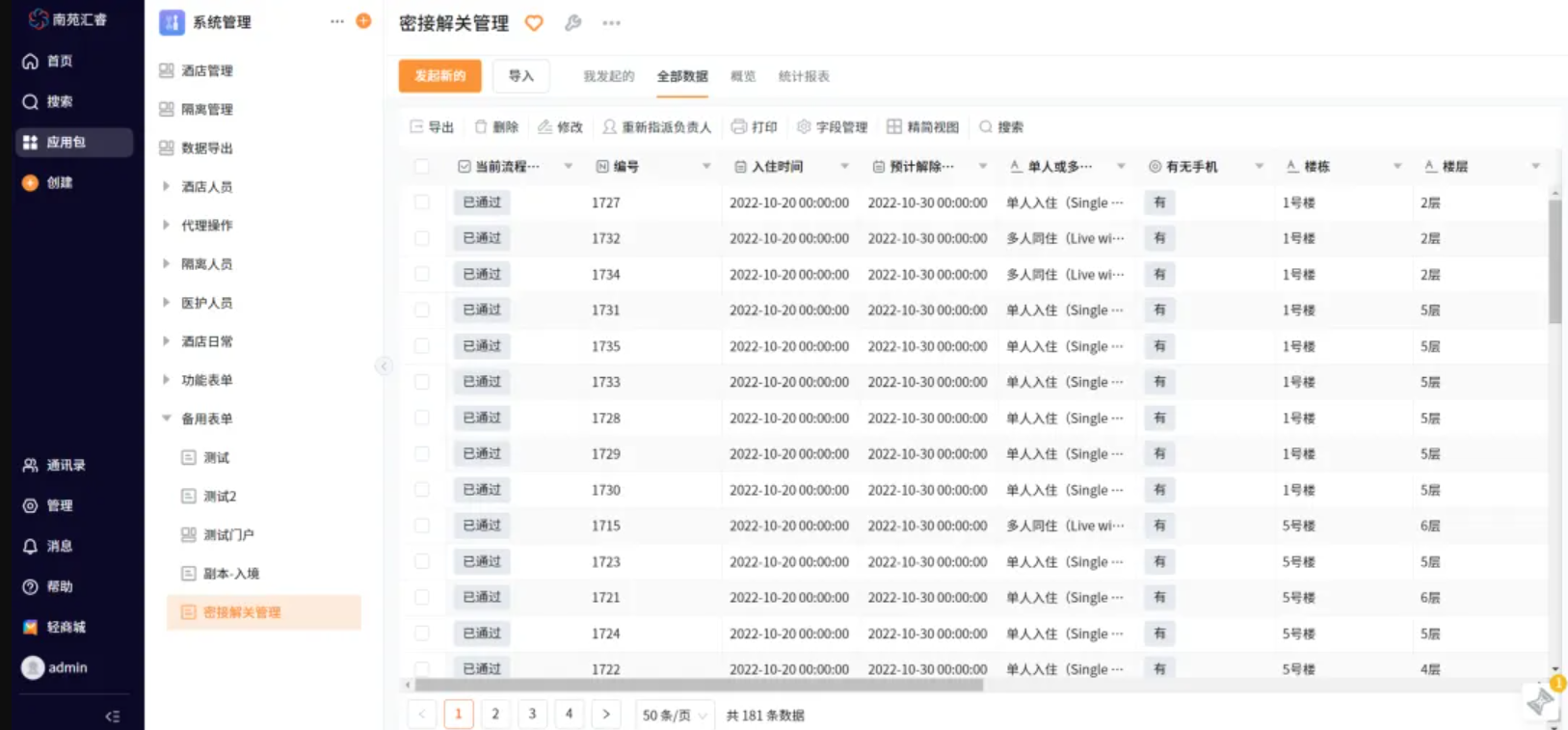Click the next page arrow button

(606, 714)
